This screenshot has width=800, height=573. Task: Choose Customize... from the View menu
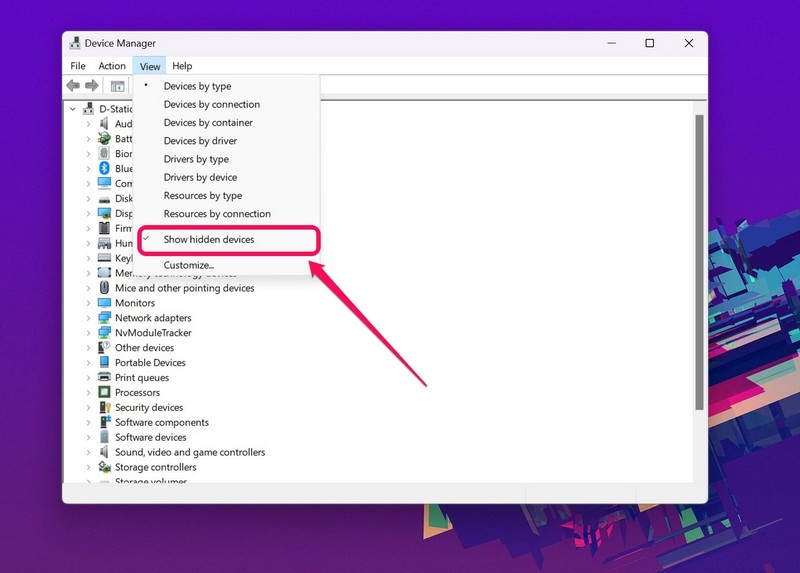189,265
